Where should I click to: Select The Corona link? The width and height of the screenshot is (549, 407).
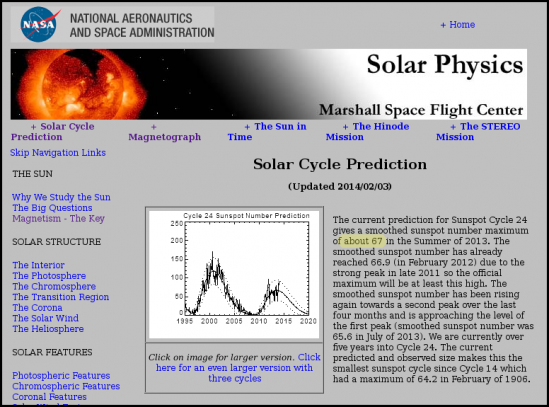pyautogui.click(x=37, y=308)
